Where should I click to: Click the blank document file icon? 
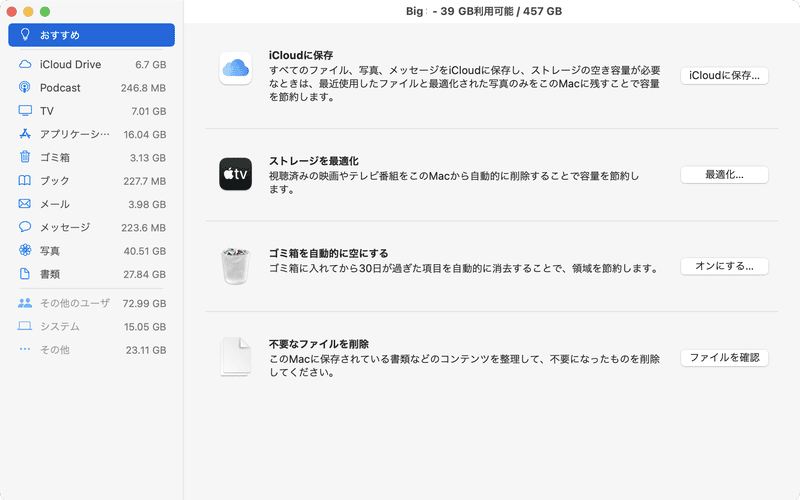tap(235, 357)
